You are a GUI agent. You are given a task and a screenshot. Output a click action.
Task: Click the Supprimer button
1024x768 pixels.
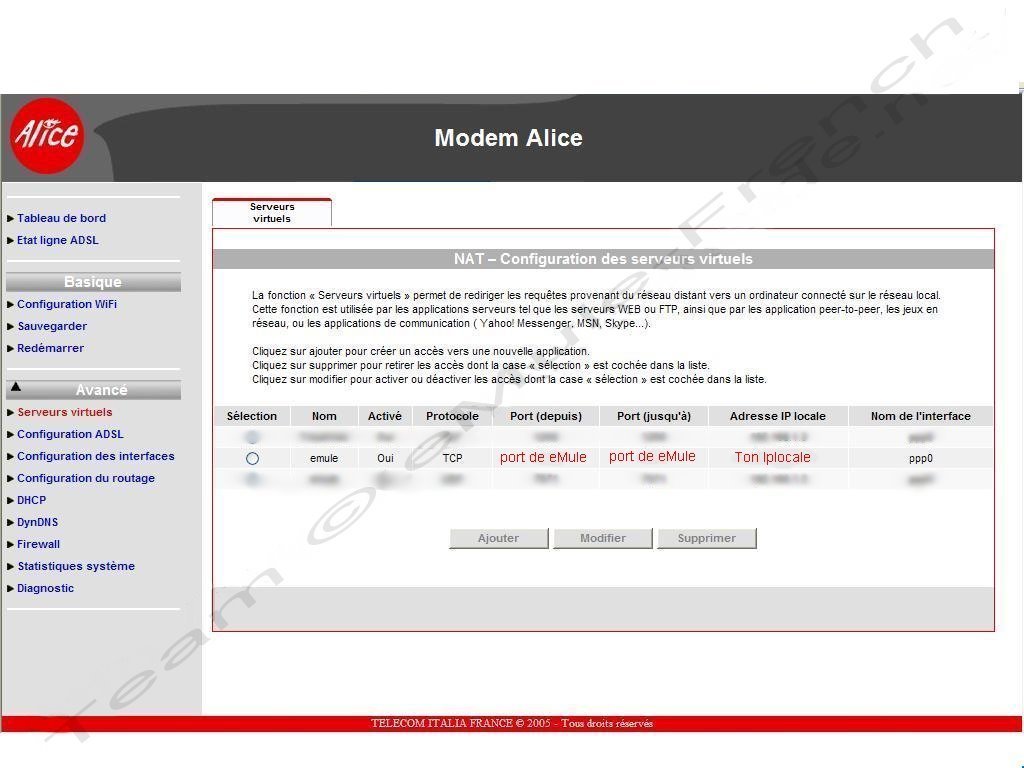707,538
